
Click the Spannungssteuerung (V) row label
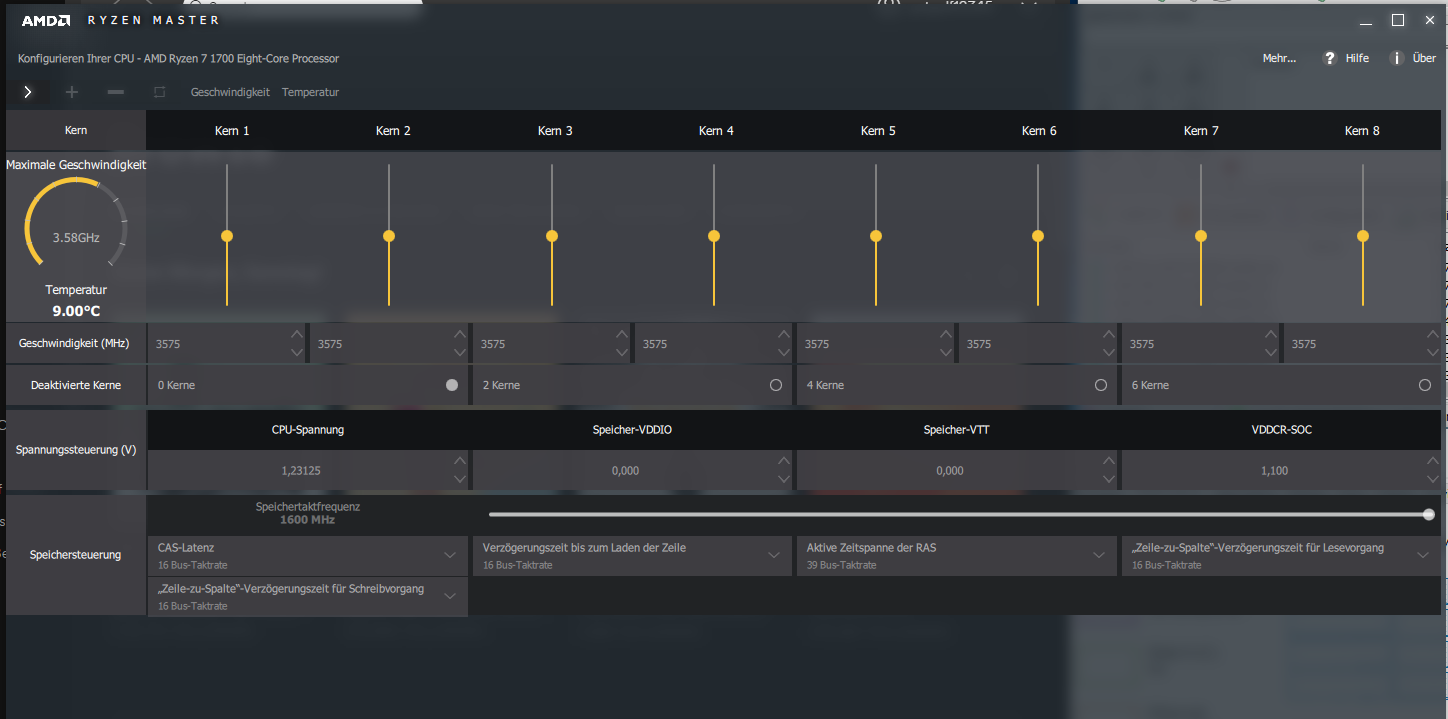pyautogui.click(x=76, y=450)
